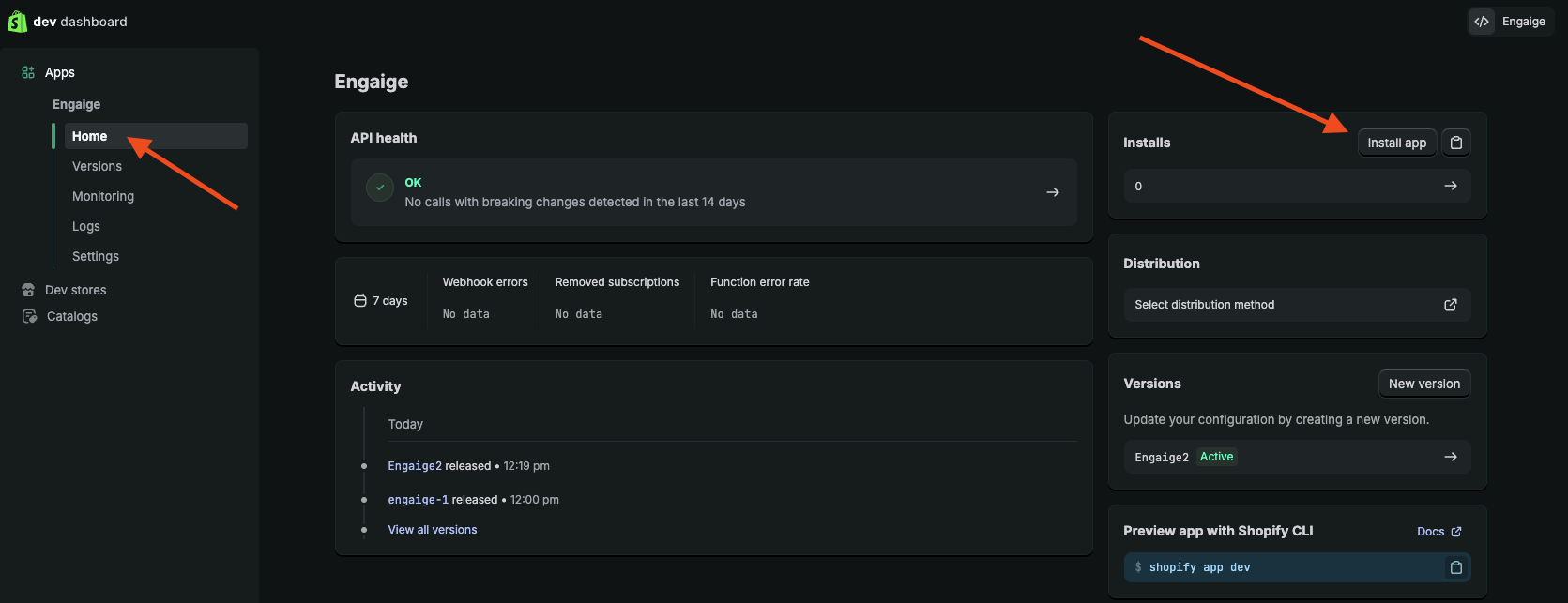Click the calendar icon beside 7 days
Viewport: 1568px width, 603px height.
[360, 301]
